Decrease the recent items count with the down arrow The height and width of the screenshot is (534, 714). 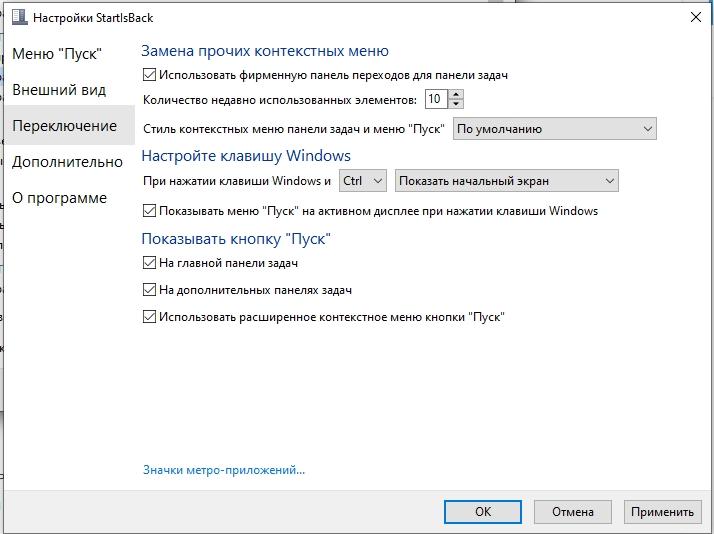tap(456, 104)
